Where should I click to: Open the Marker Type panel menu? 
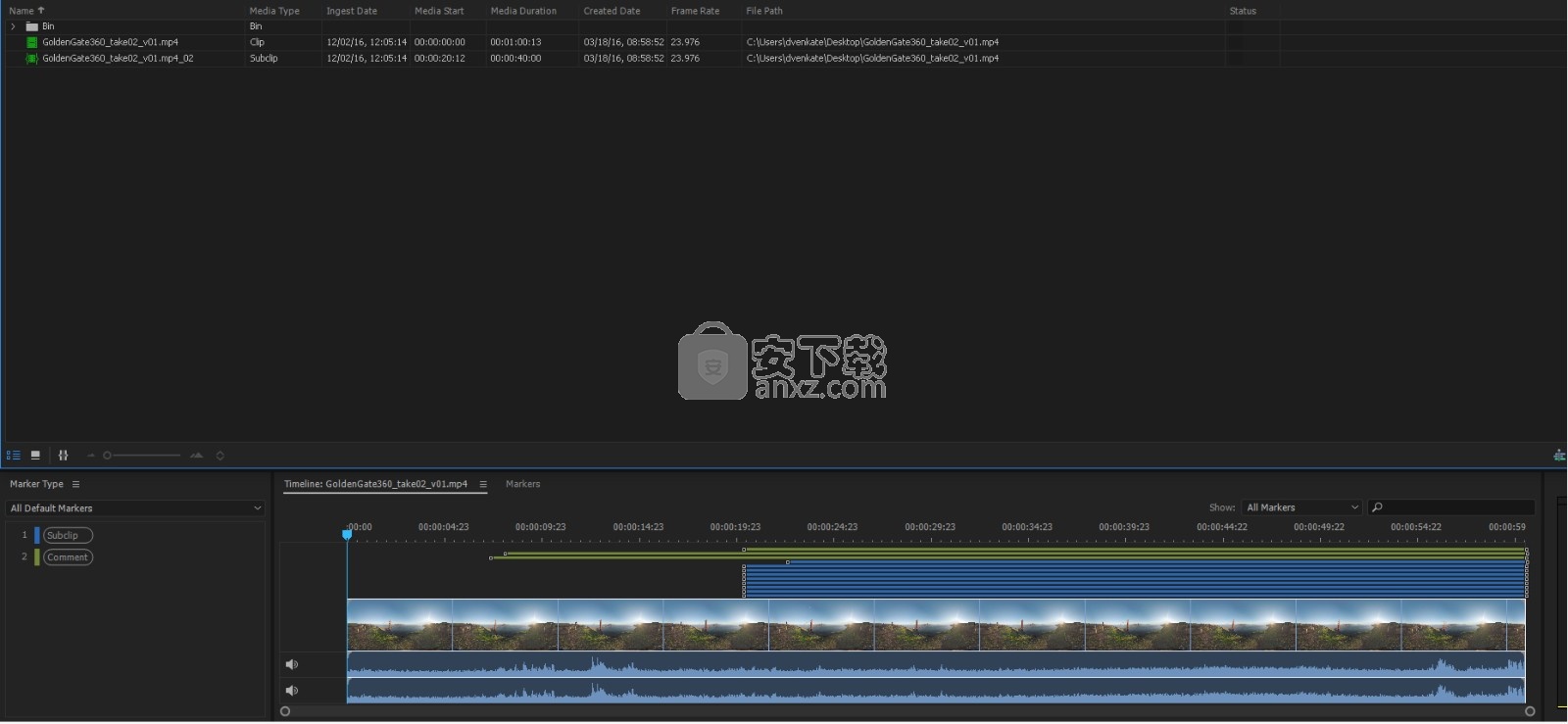(75, 484)
